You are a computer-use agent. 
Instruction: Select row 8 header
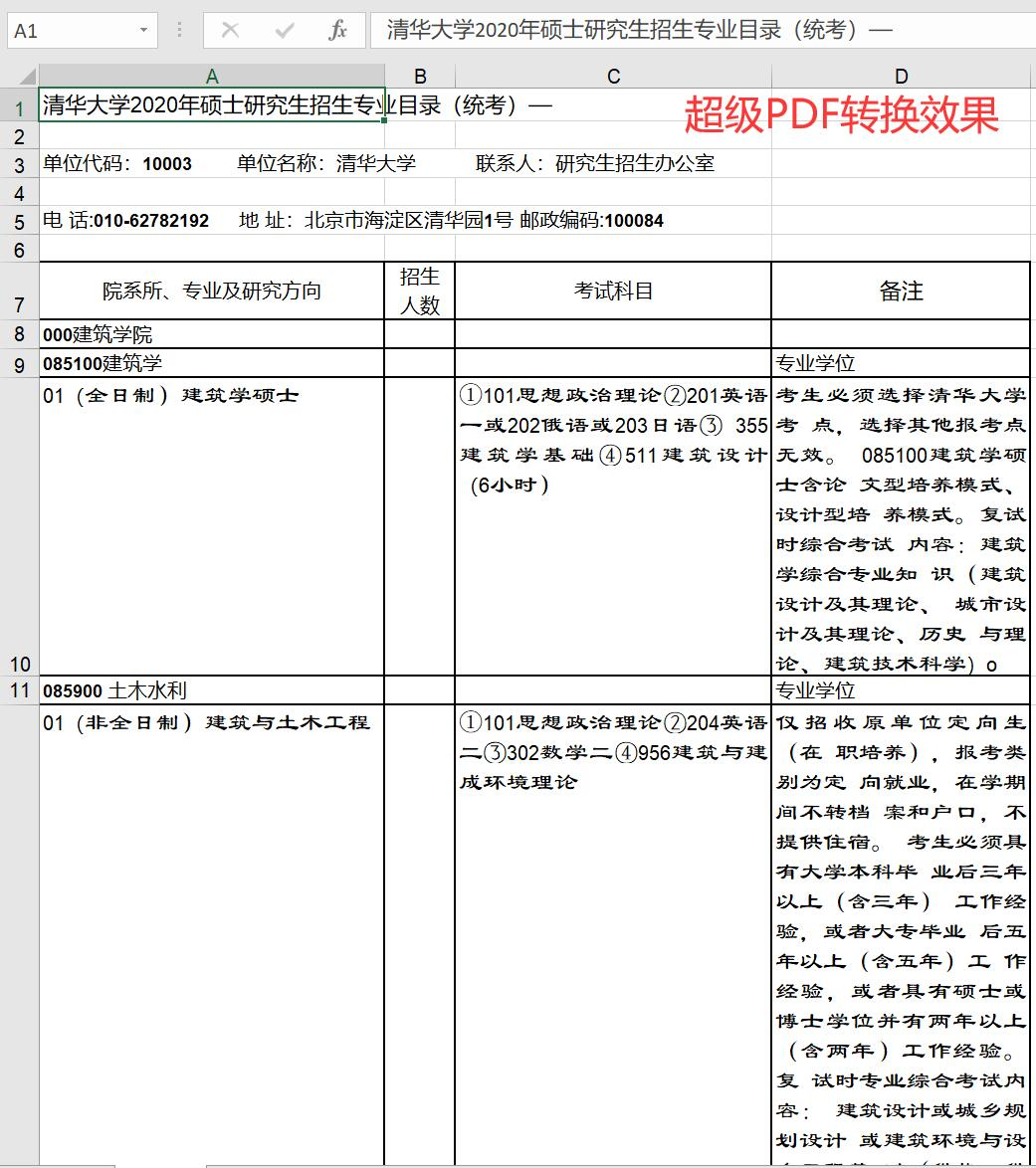19,334
